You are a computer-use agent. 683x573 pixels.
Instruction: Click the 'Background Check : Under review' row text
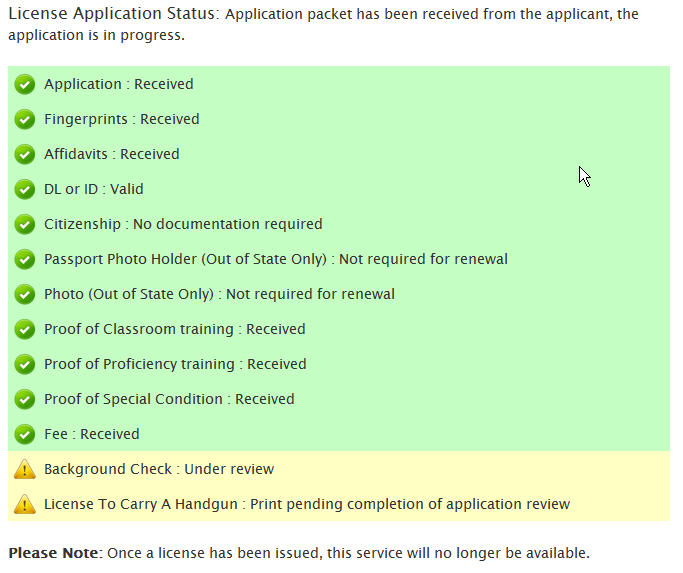coord(158,469)
